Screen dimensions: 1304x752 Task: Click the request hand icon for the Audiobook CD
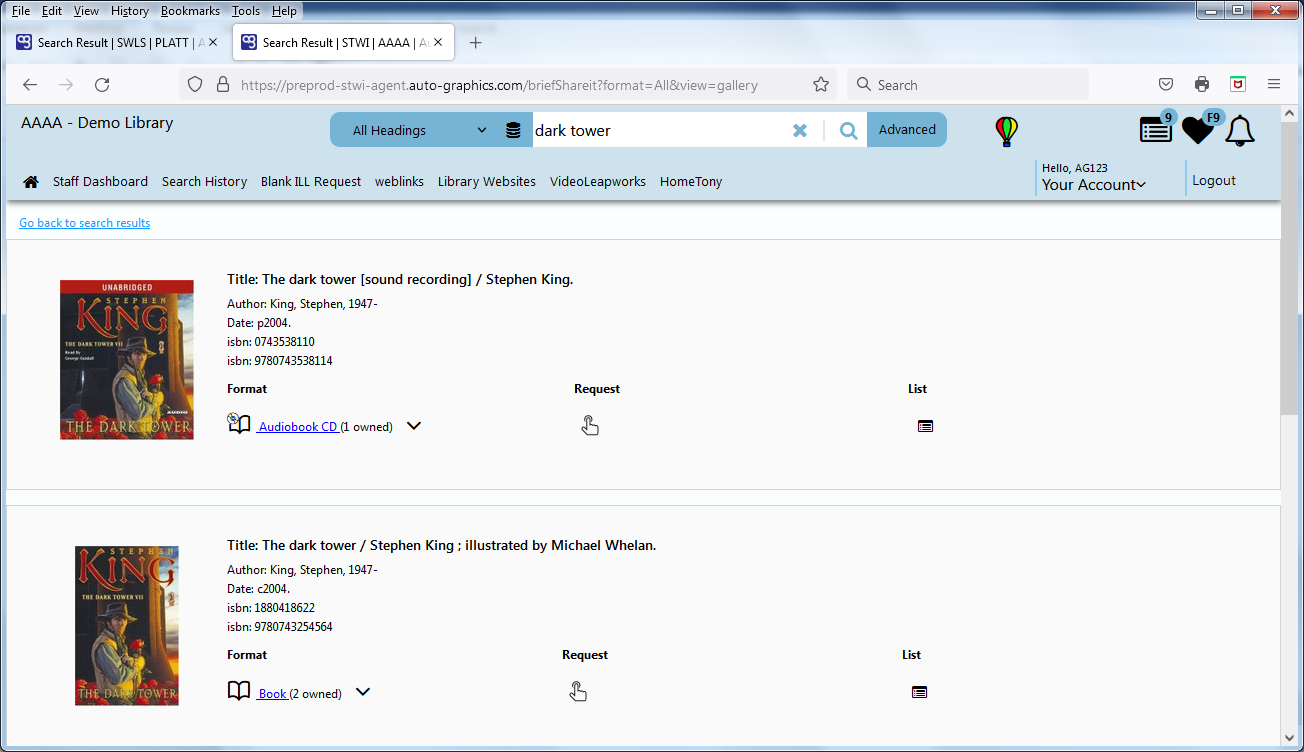click(590, 426)
